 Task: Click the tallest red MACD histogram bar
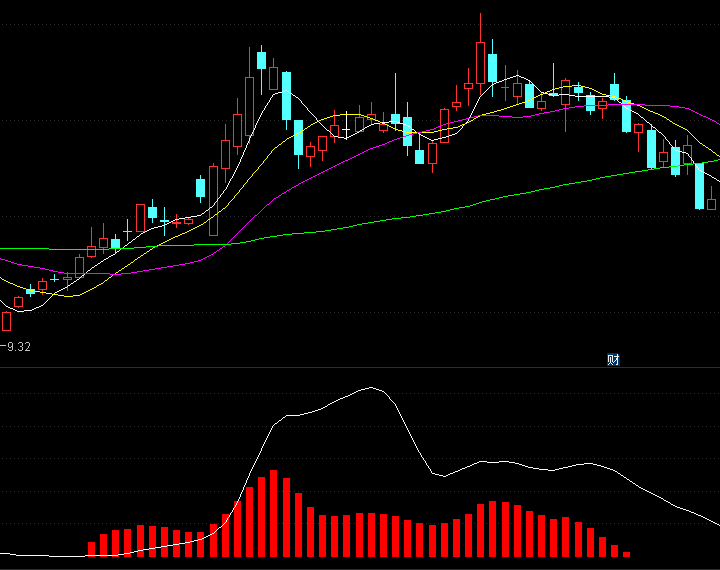coord(274,514)
